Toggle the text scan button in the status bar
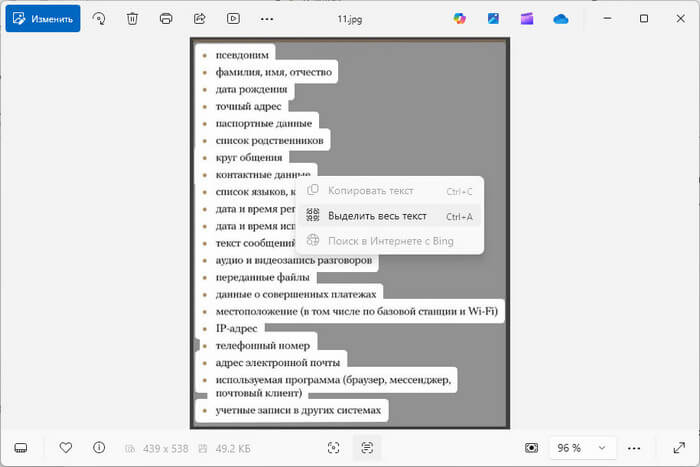 tap(367, 447)
